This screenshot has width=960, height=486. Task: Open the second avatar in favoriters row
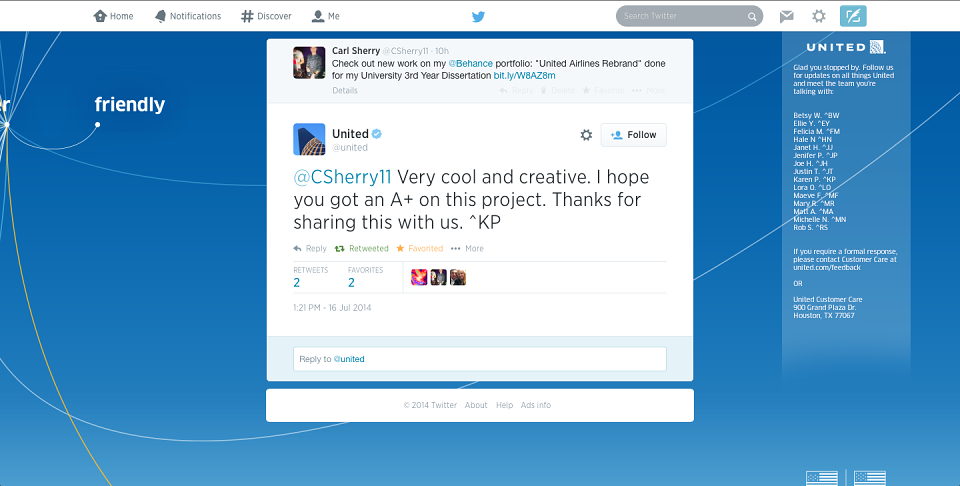click(438, 277)
